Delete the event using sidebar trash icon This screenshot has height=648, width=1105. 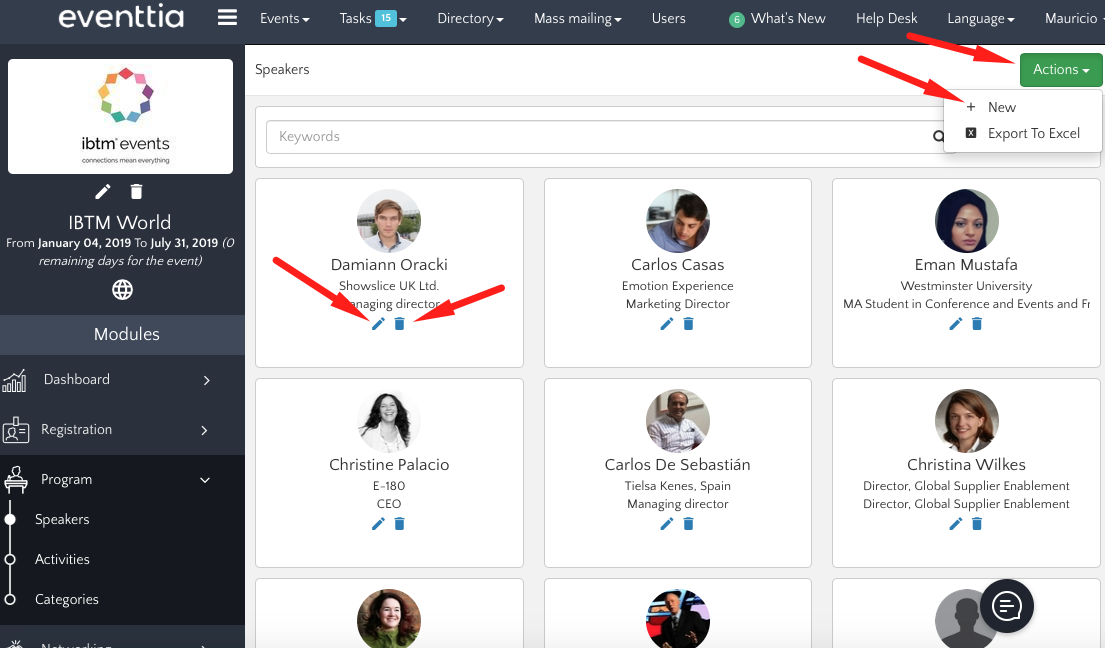[137, 192]
